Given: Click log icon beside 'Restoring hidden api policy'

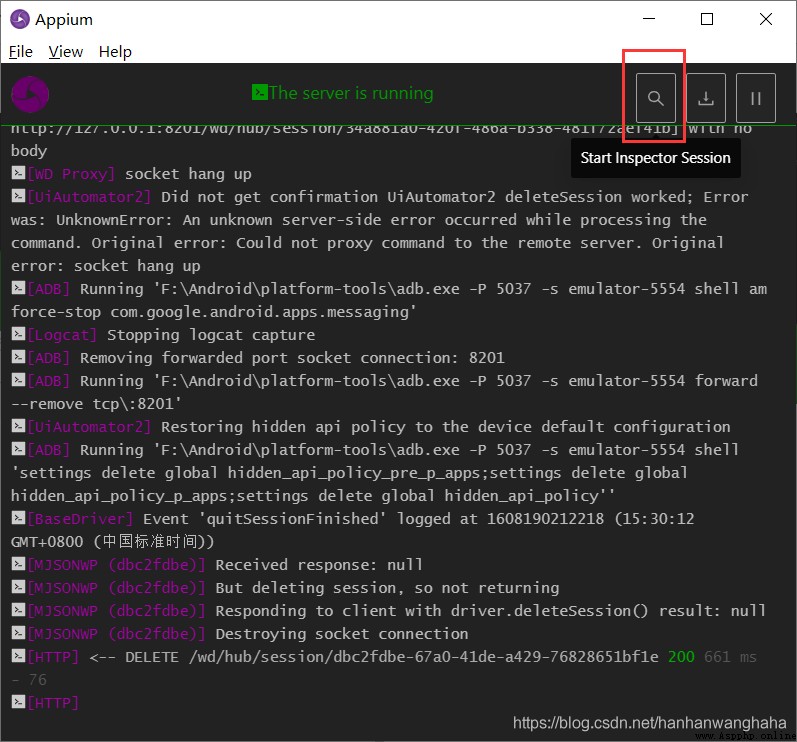Looking at the screenshot, I should 18,426.
